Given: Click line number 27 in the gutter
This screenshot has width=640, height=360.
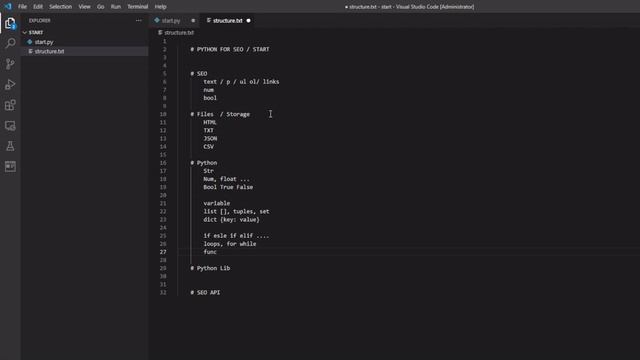Looking at the screenshot, I should [163, 252].
